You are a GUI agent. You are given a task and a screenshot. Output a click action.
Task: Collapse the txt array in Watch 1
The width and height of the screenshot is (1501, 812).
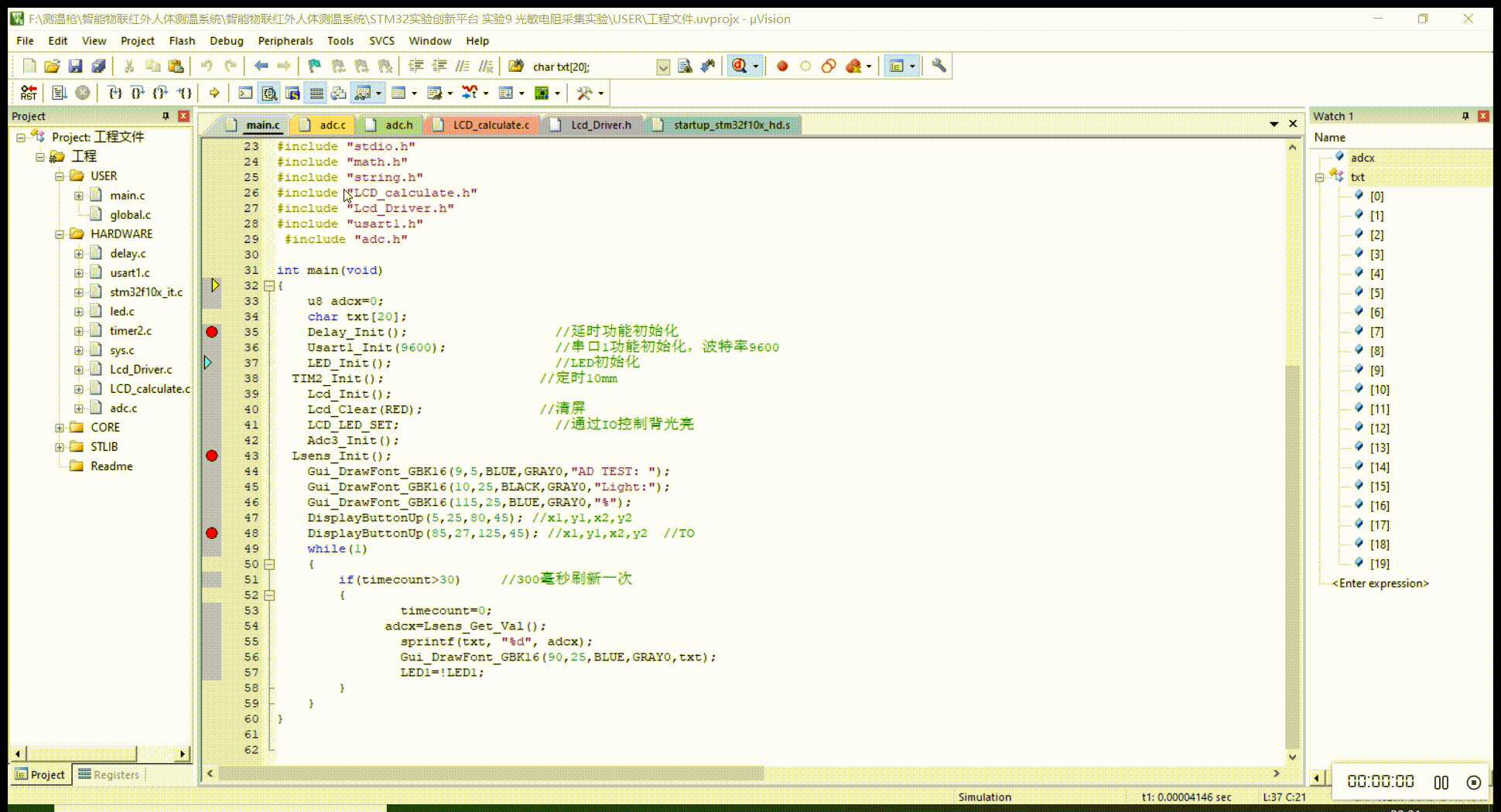point(1320,177)
